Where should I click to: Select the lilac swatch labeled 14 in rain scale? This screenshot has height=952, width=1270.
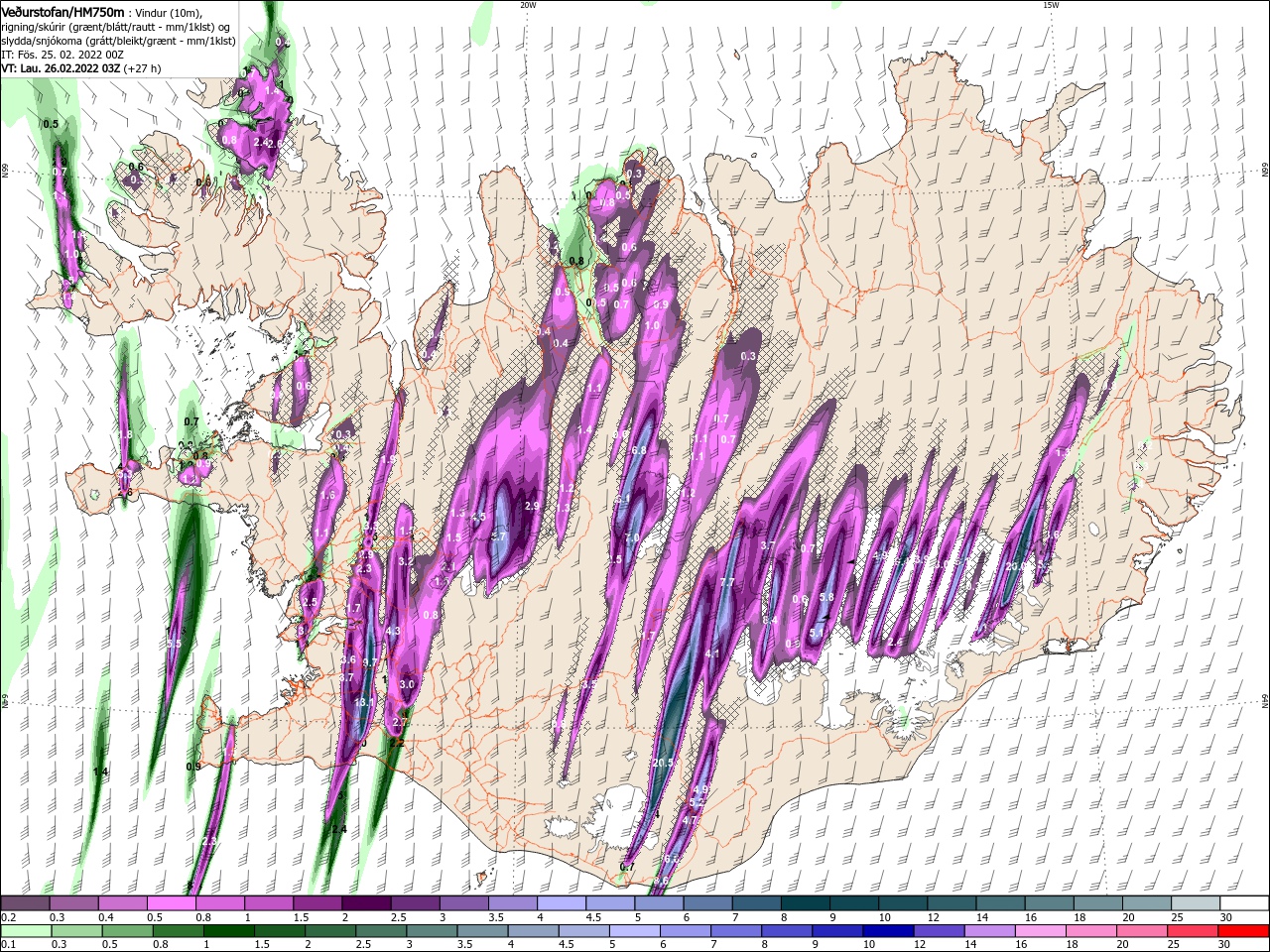[990, 932]
